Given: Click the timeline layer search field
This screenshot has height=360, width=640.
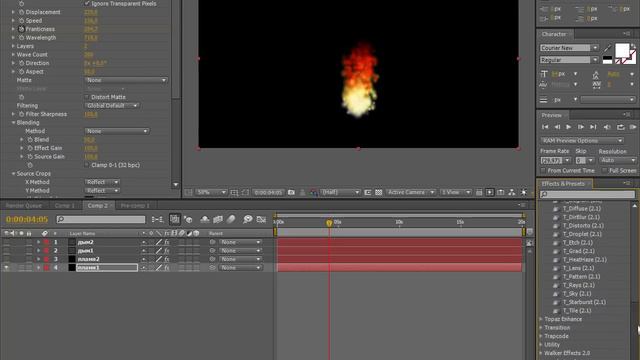Looking at the screenshot, I should point(101,220).
